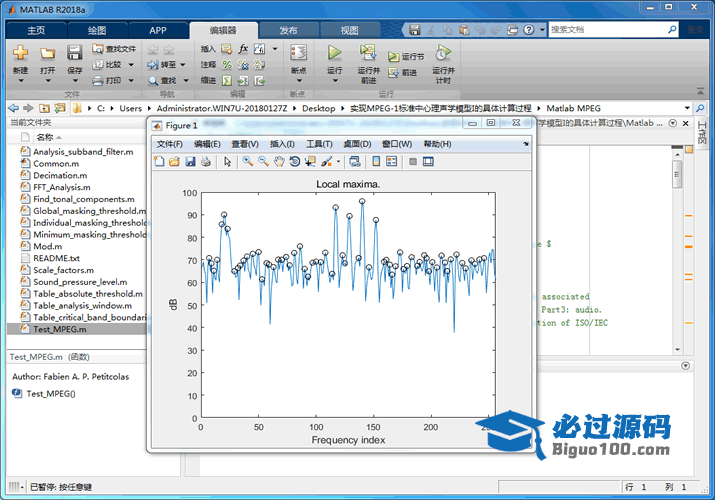The height and width of the screenshot is (500, 715).
Task: Click the help question mark icon
Action: click(x=528, y=30)
